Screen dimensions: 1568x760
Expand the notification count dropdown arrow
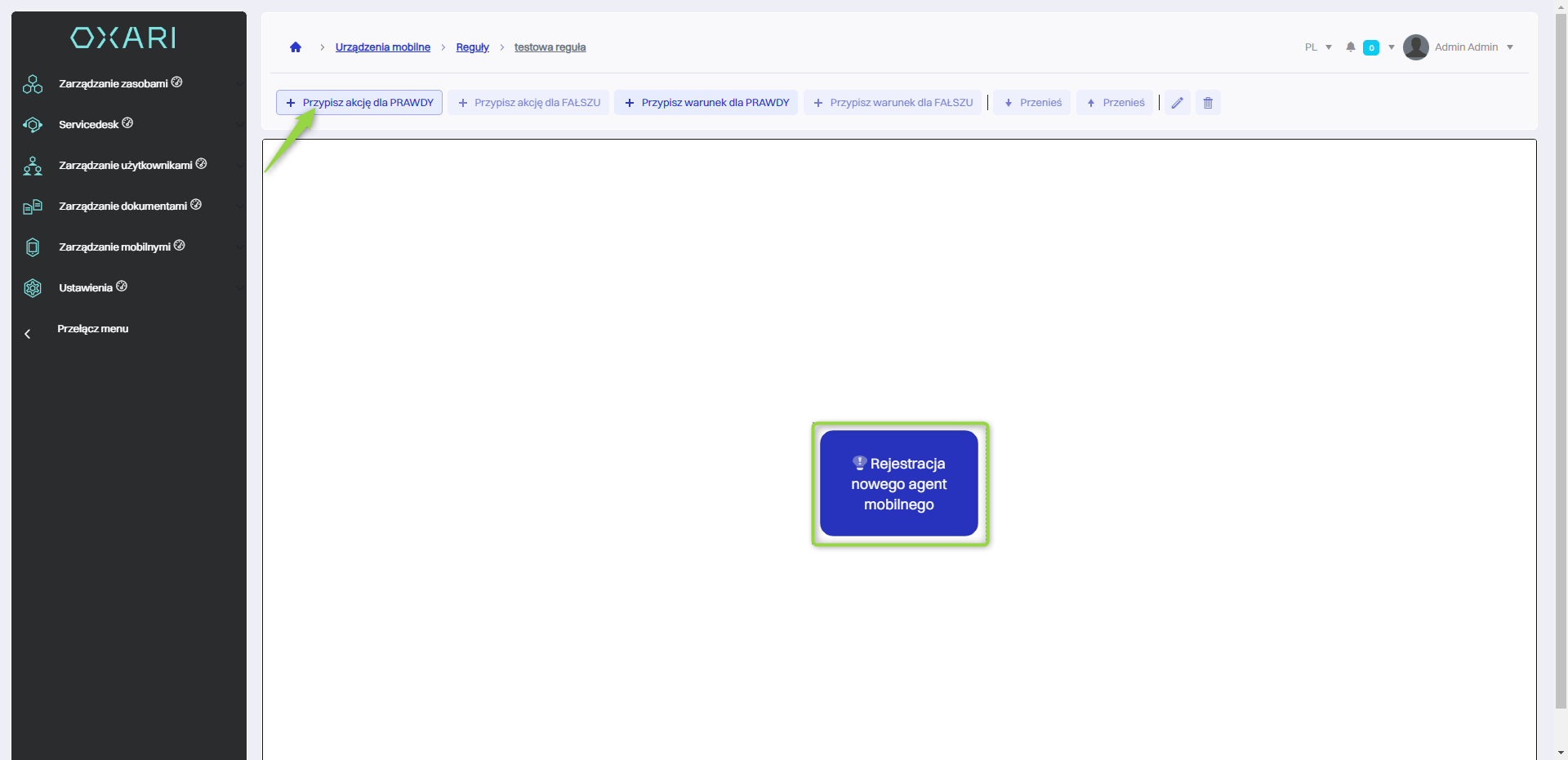pos(1392,47)
